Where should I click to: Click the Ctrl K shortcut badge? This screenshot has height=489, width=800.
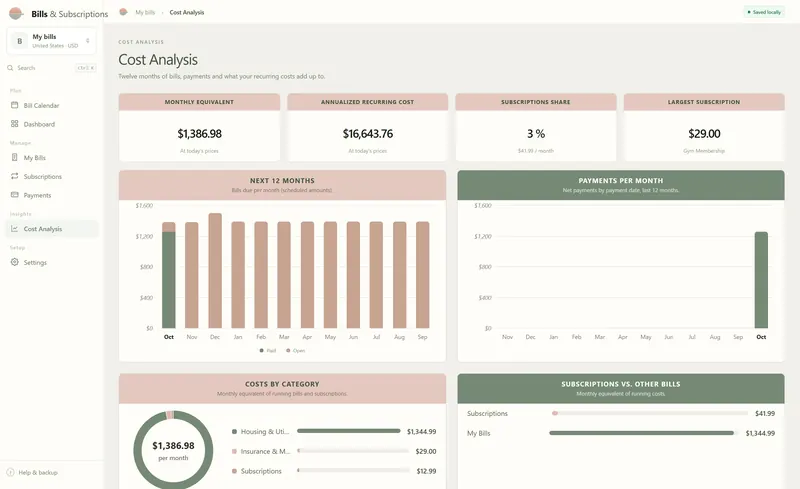click(x=85, y=68)
